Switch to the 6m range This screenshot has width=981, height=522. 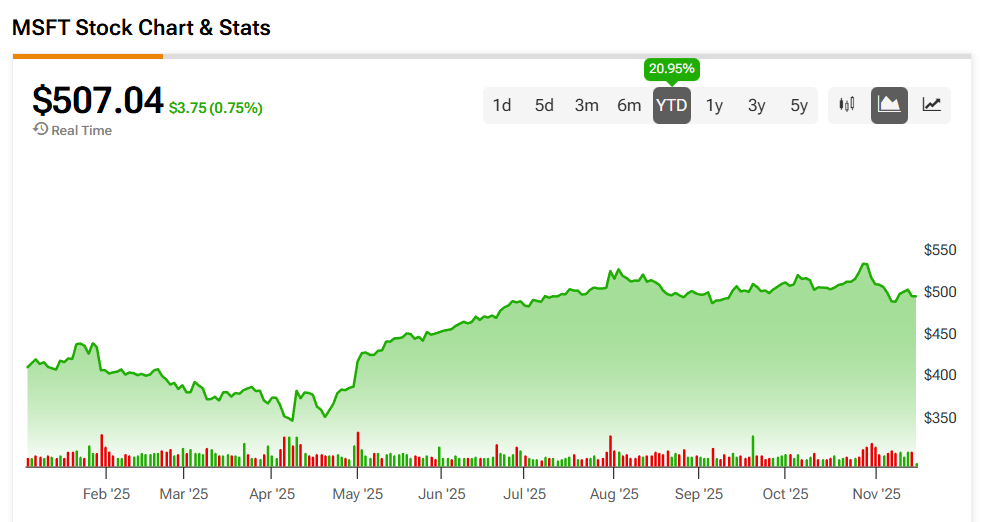(x=629, y=105)
